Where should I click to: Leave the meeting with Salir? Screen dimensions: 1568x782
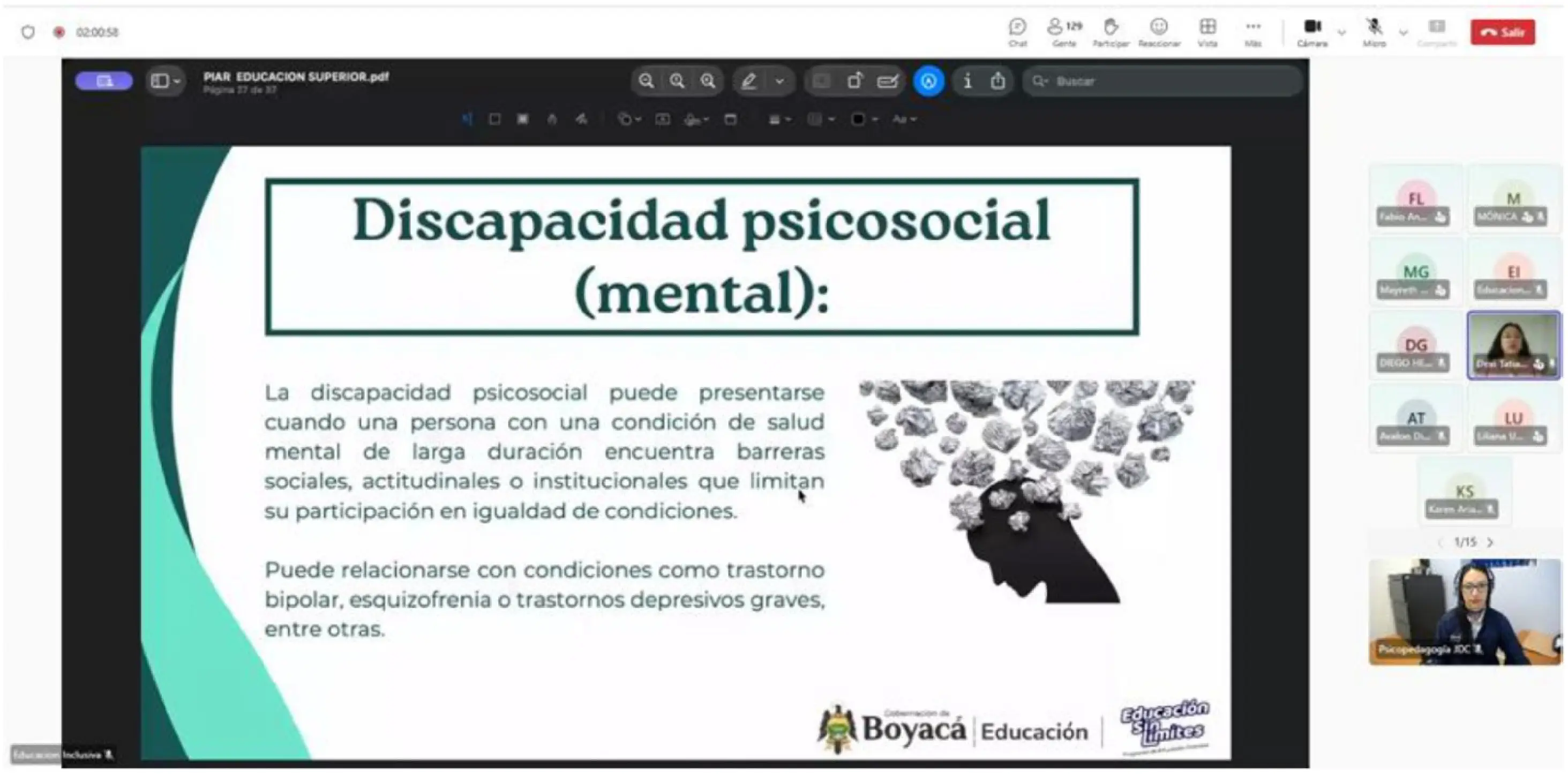coord(1502,32)
